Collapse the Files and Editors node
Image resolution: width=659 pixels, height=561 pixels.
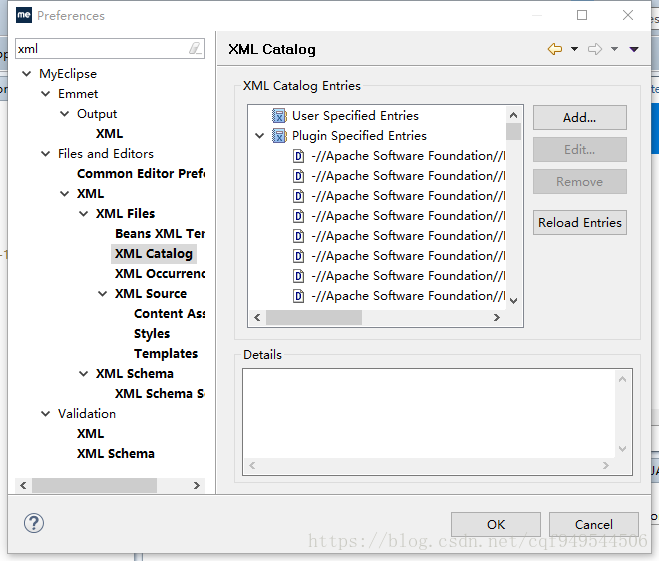pyautogui.click(x=45, y=154)
